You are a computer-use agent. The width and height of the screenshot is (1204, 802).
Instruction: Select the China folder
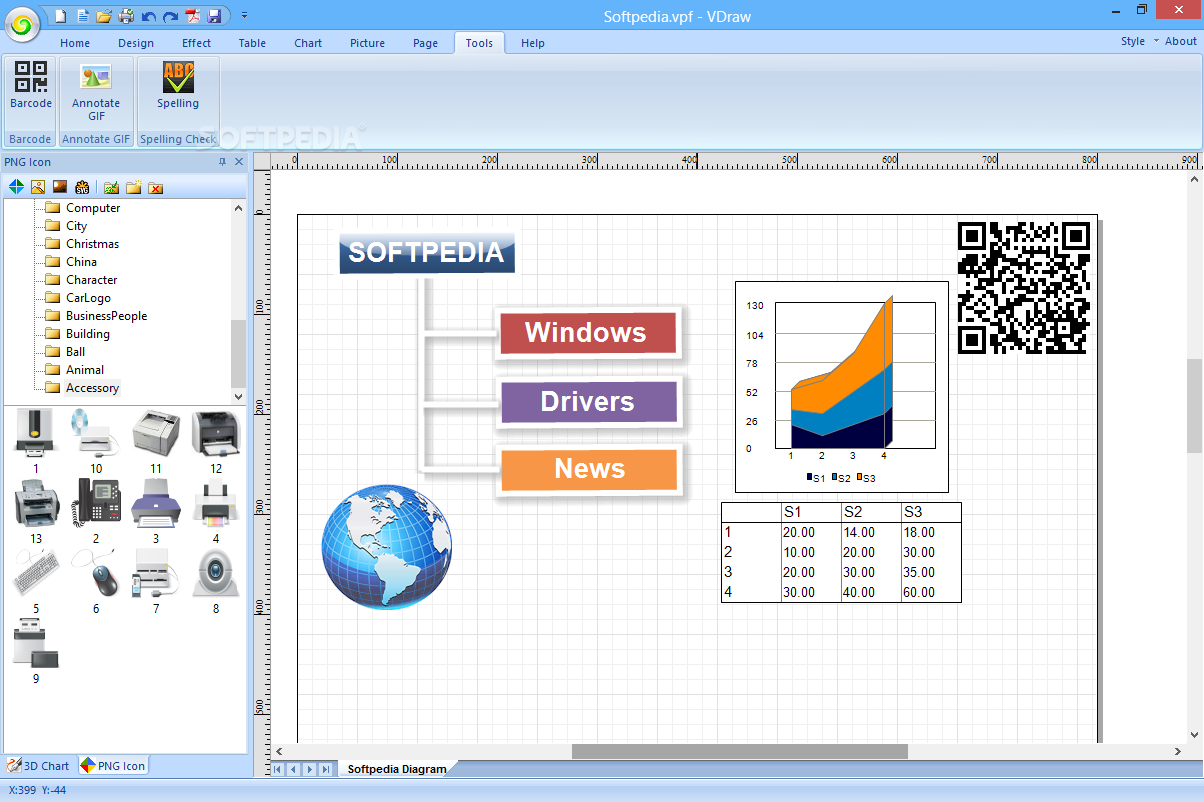(x=82, y=262)
